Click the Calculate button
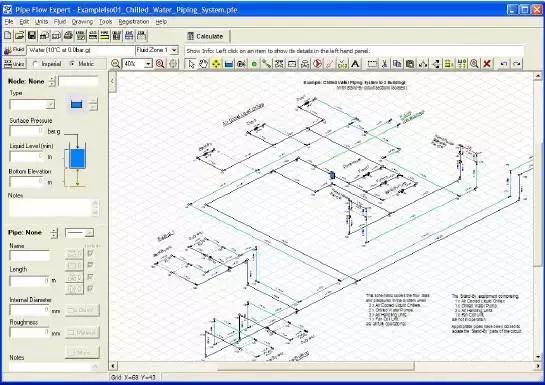Image resolution: width=545 pixels, height=385 pixels. point(205,36)
